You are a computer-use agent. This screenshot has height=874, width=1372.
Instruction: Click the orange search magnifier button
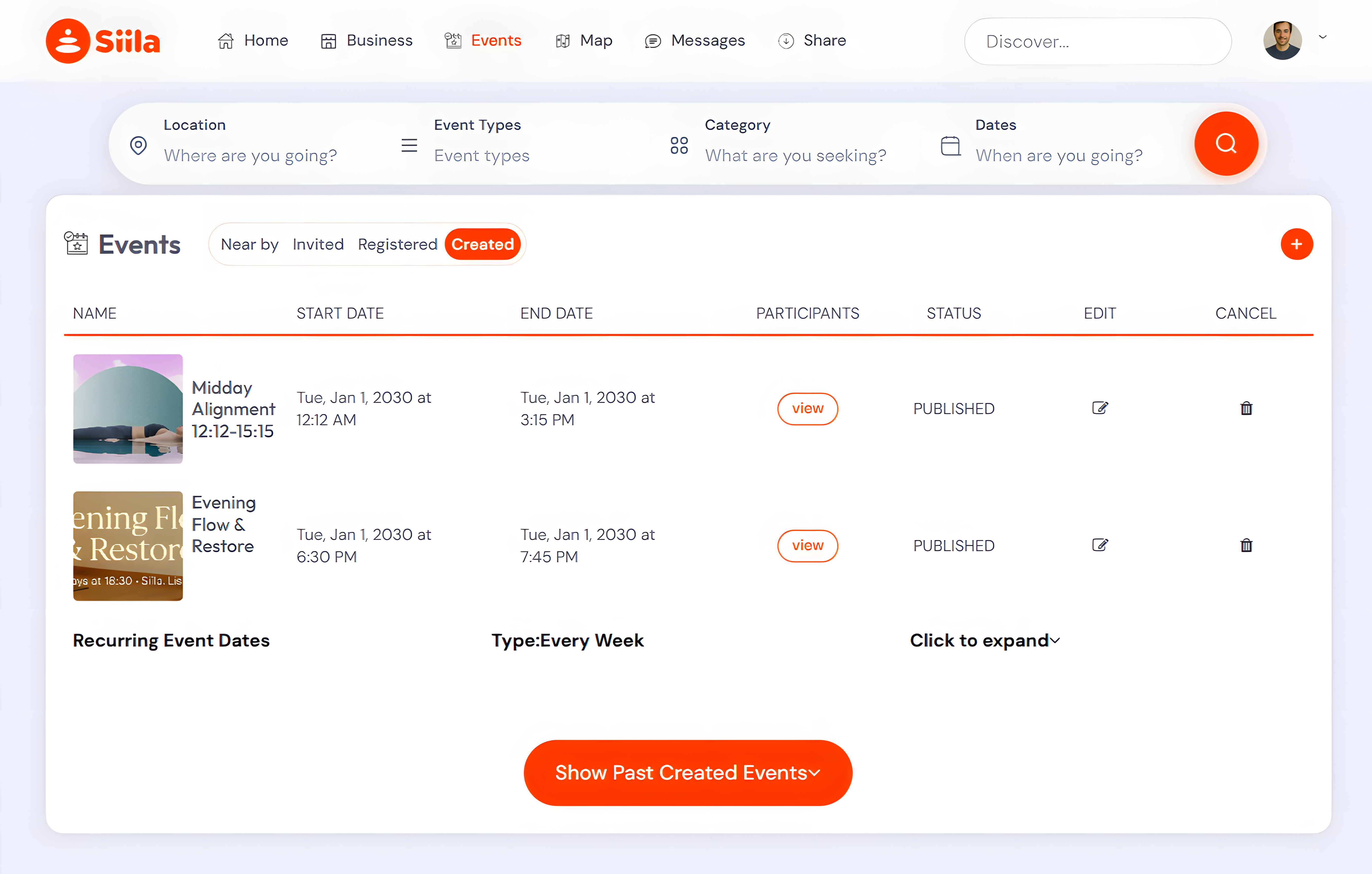1226,144
